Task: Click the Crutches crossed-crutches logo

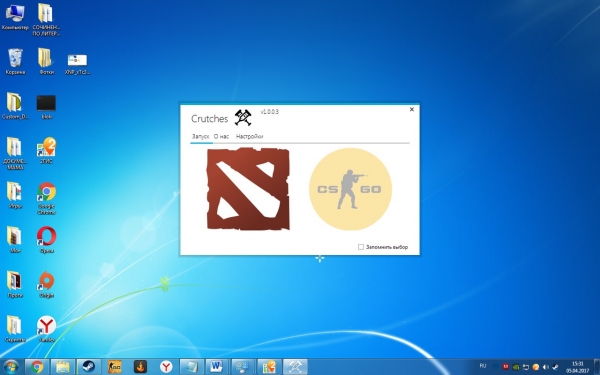Action: [x=243, y=117]
